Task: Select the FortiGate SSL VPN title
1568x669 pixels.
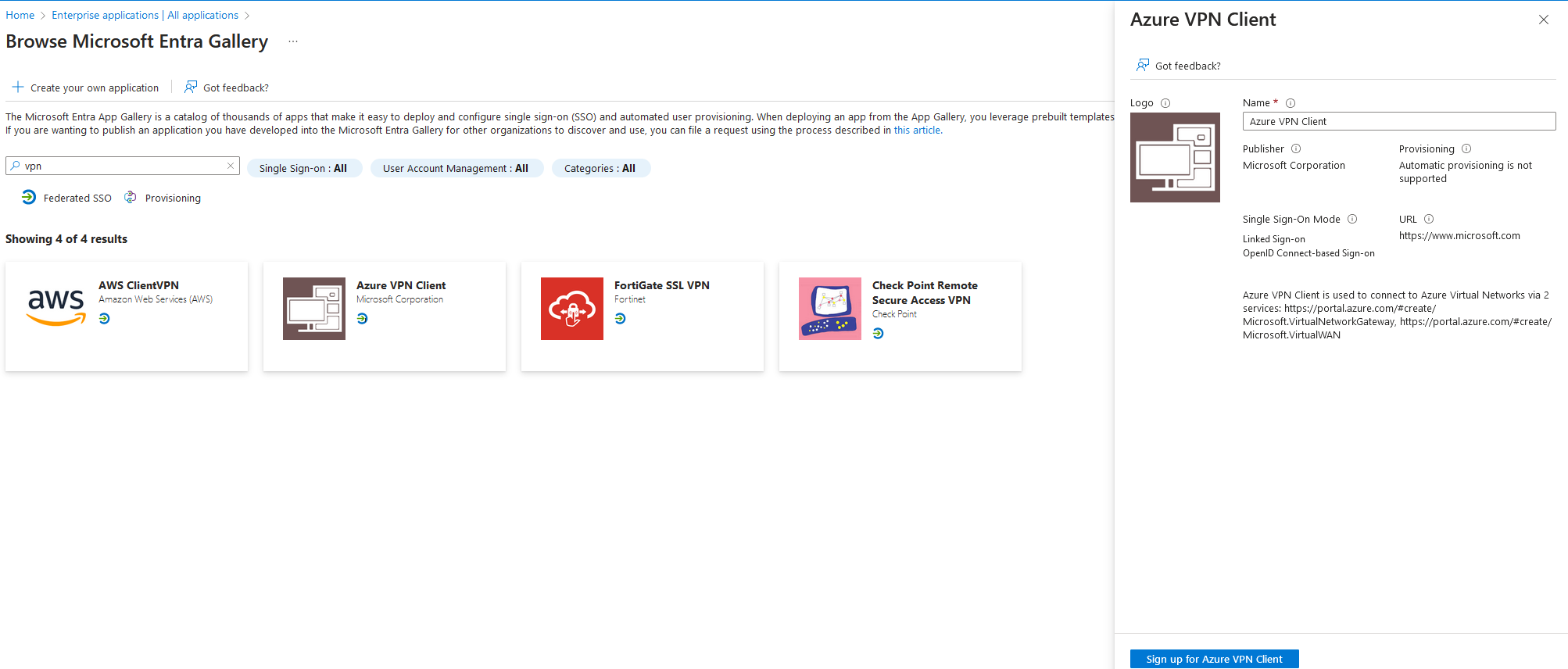Action: tap(661, 285)
